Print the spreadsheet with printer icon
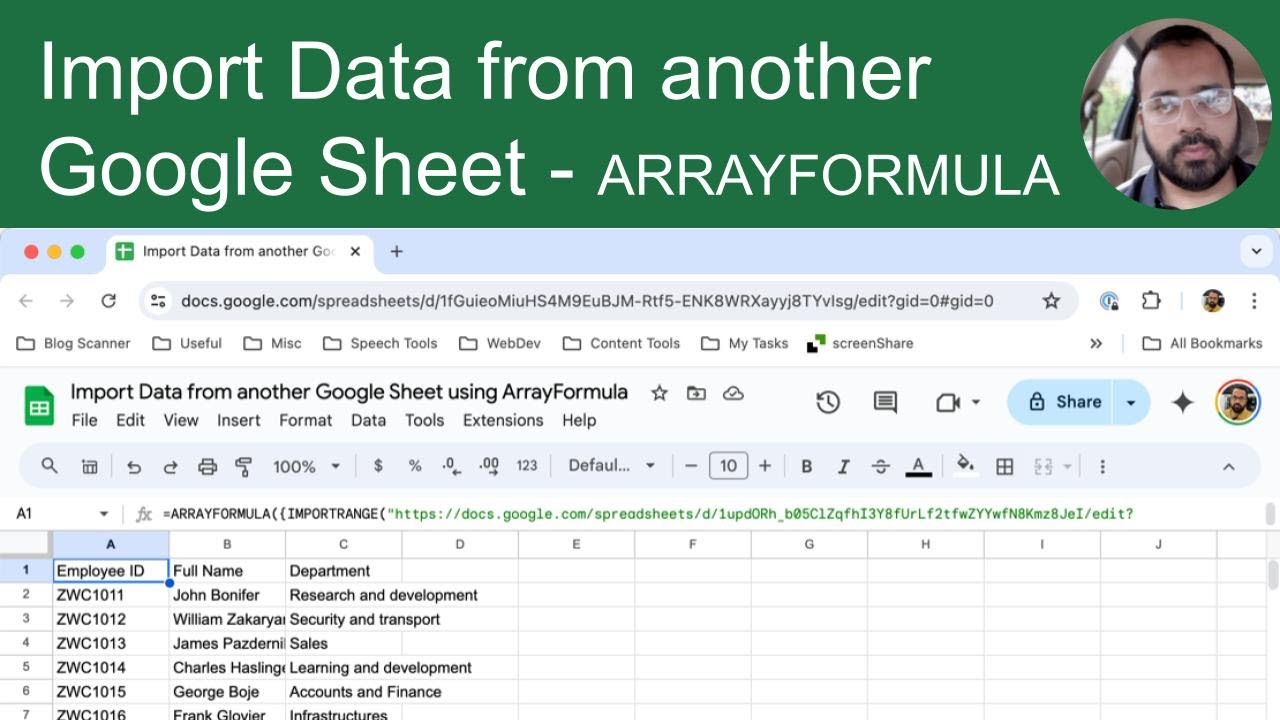Image resolution: width=1280 pixels, height=720 pixels. coord(207,466)
